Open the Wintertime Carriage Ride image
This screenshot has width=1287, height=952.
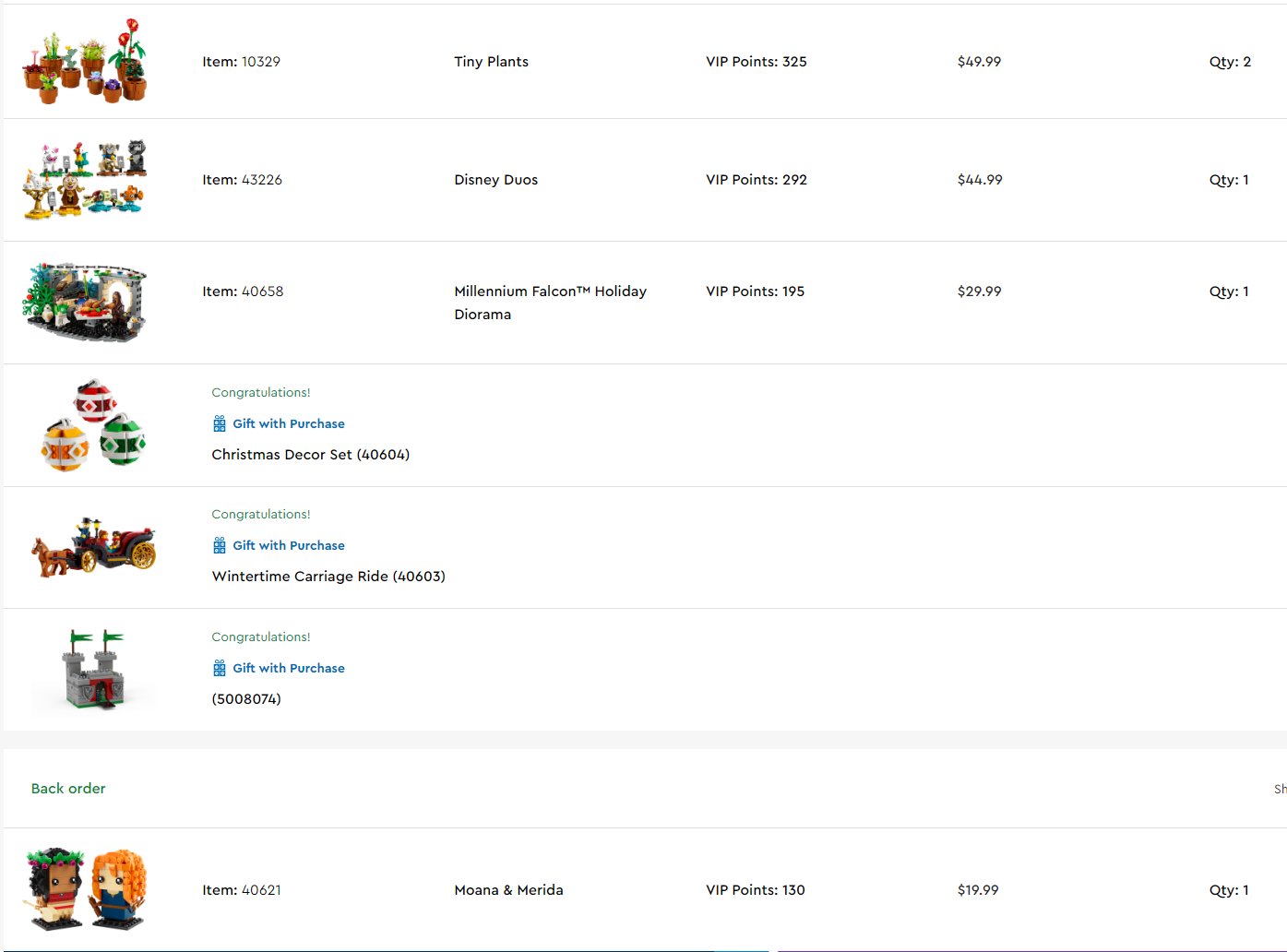(x=93, y=547)
